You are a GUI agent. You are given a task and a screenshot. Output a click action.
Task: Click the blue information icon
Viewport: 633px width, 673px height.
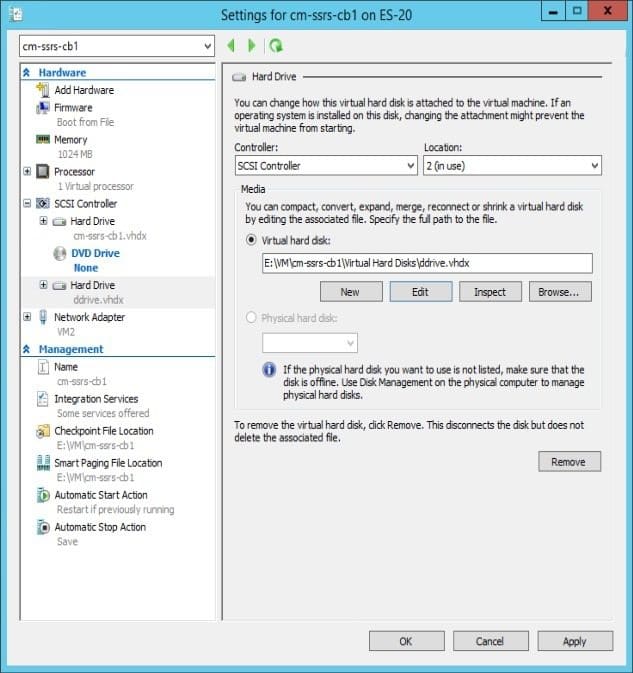point(269,370)
